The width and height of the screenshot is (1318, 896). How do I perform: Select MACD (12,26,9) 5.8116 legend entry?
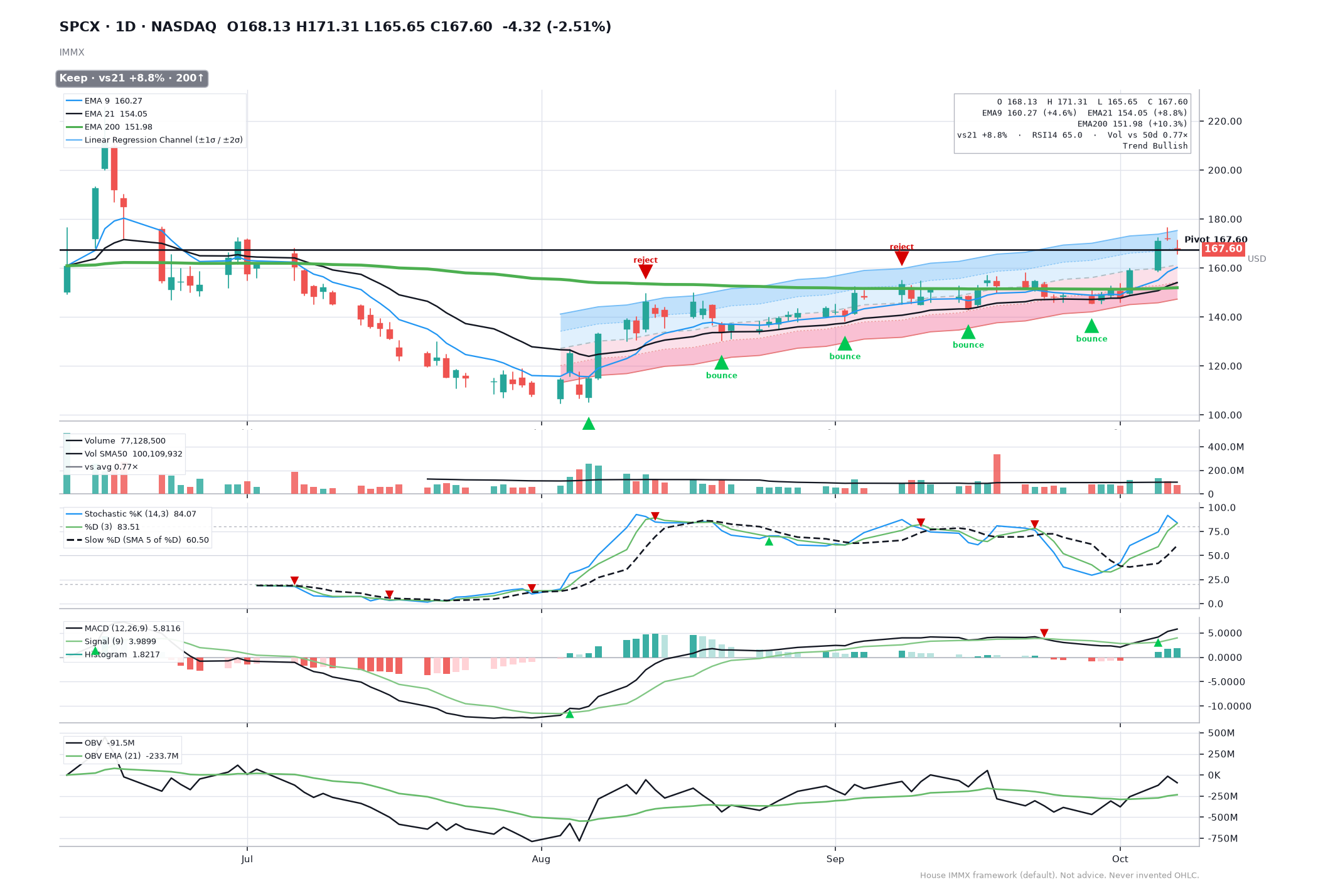[x=123, y=628]
